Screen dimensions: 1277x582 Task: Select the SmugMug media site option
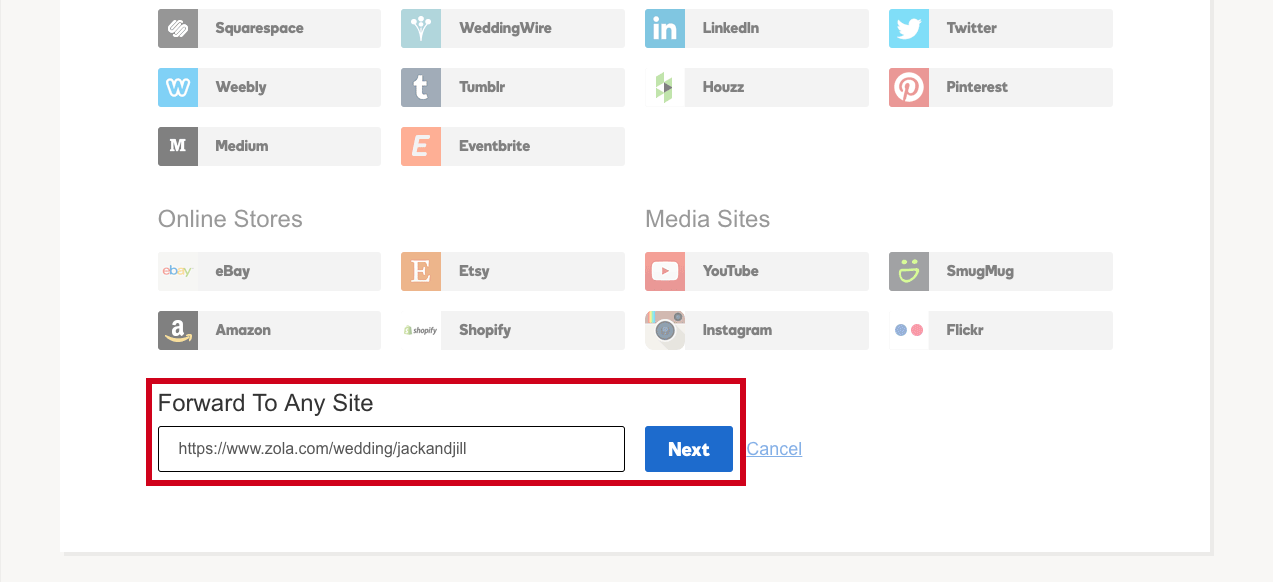point(1001,271)
